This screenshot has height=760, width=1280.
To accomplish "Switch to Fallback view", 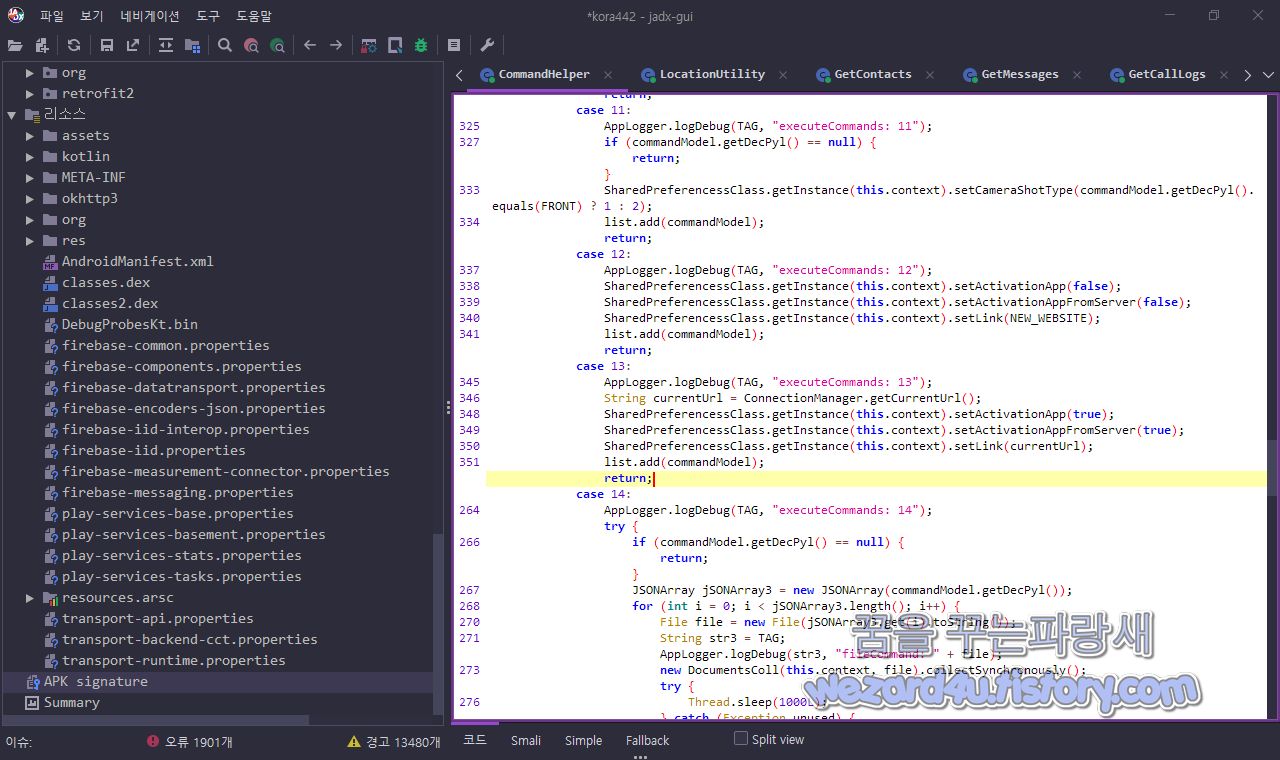I will pos(648,740).
